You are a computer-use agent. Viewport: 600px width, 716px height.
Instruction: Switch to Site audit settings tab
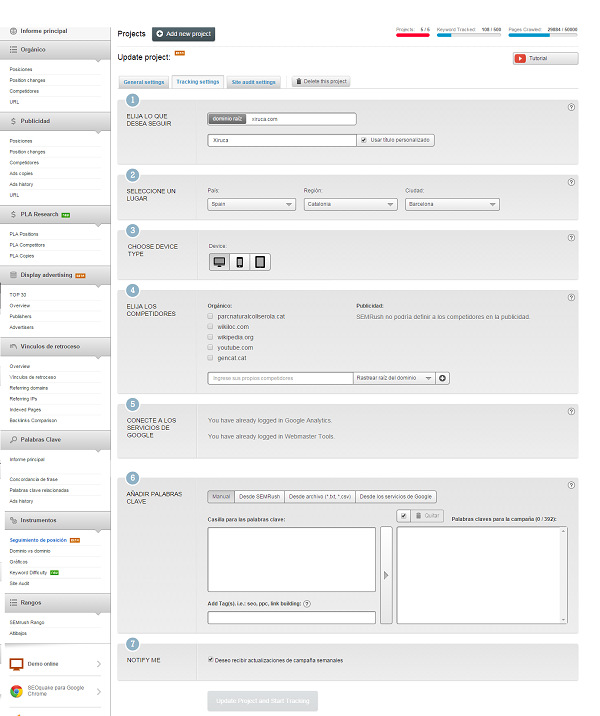tap(253, 82)
